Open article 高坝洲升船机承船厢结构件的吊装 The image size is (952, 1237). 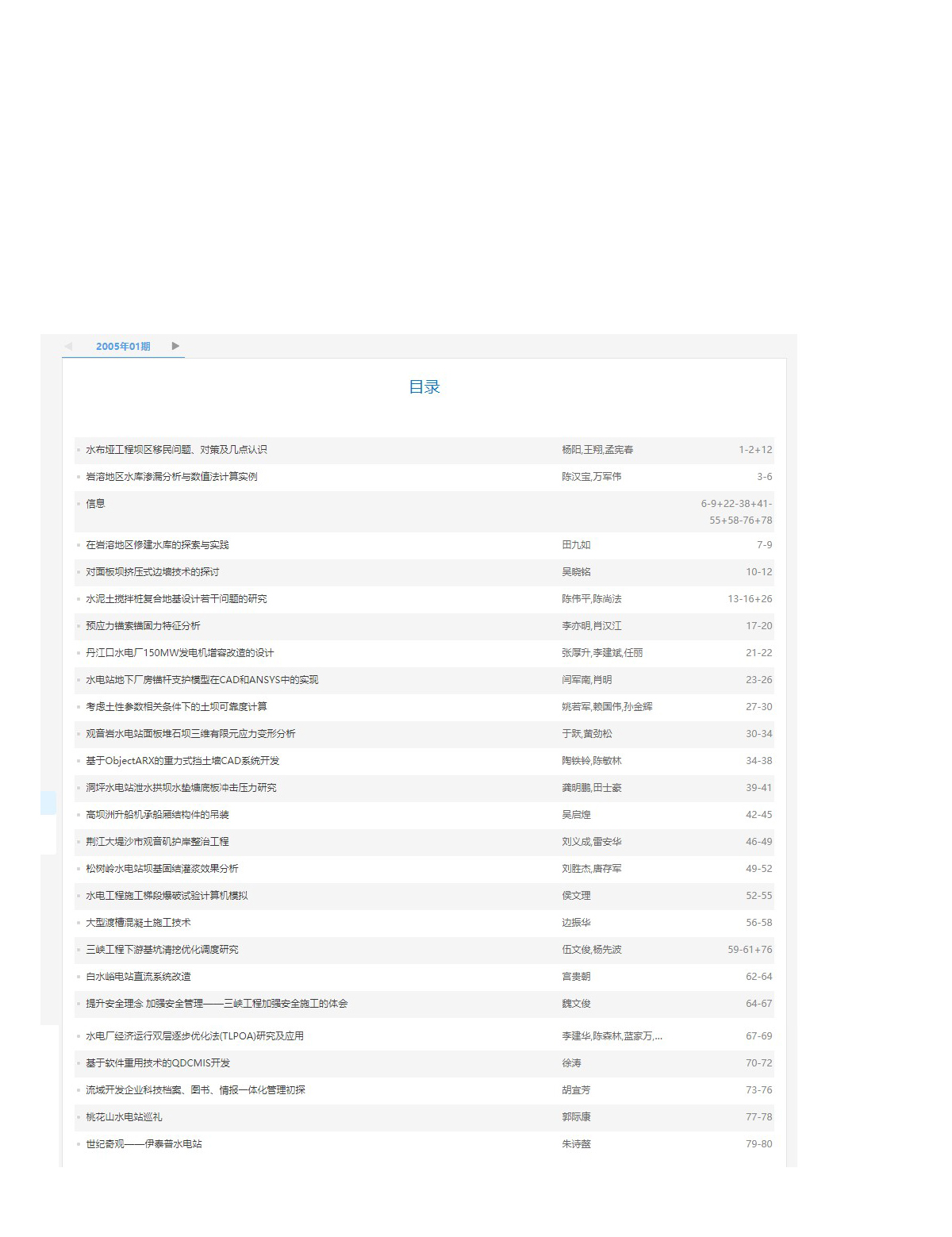(x=157, y=815)
